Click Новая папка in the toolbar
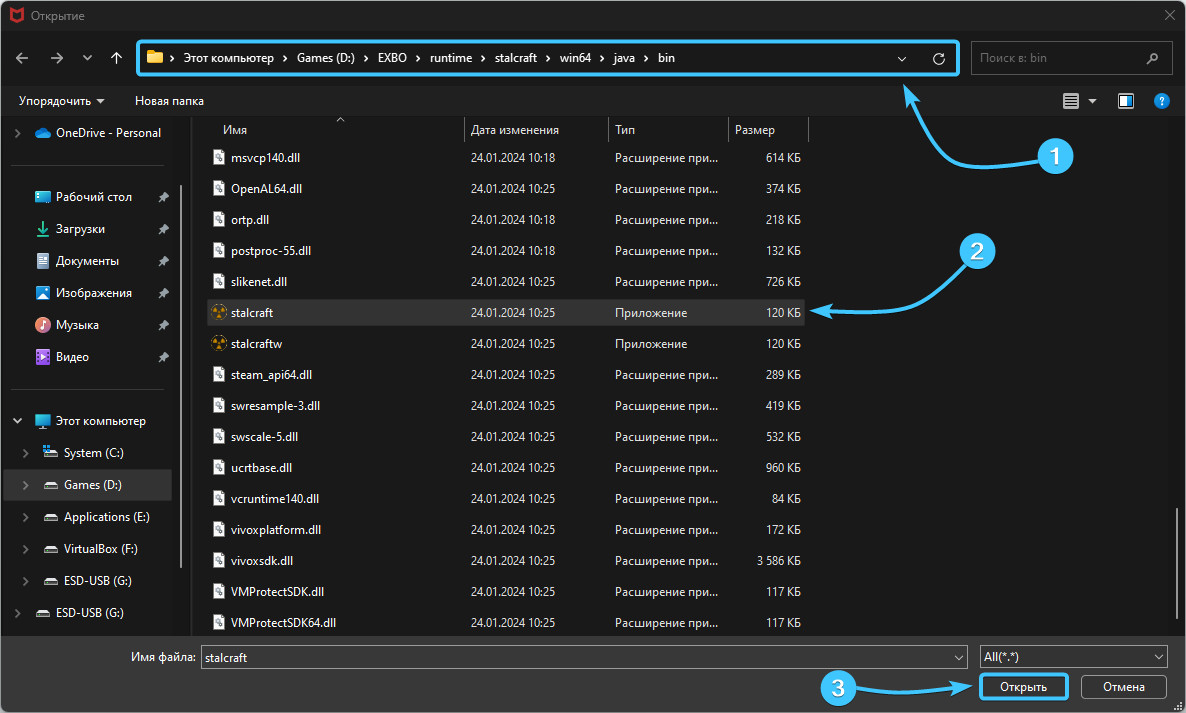Viewport: 1186px width, 713px height. 169,101
